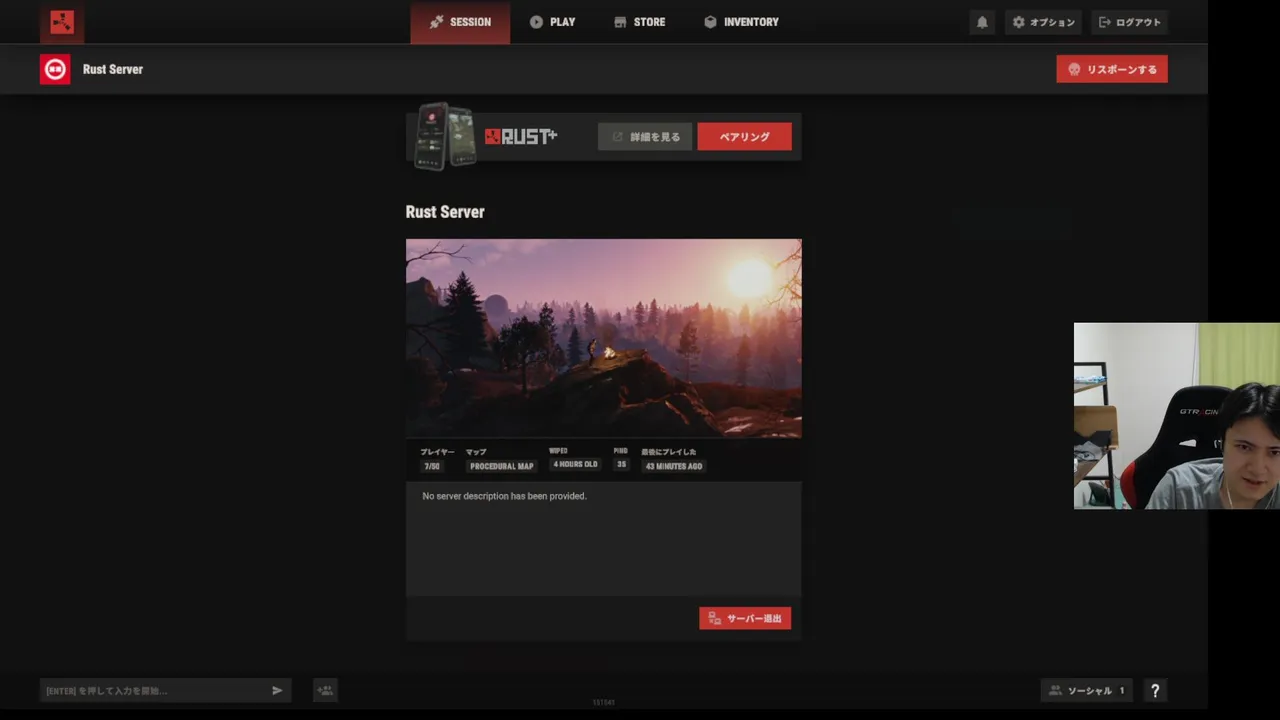Click the 43 MINUTES AGO last played value
Image resolution: width=1280 pixels, height=720 pixels.
673,466
